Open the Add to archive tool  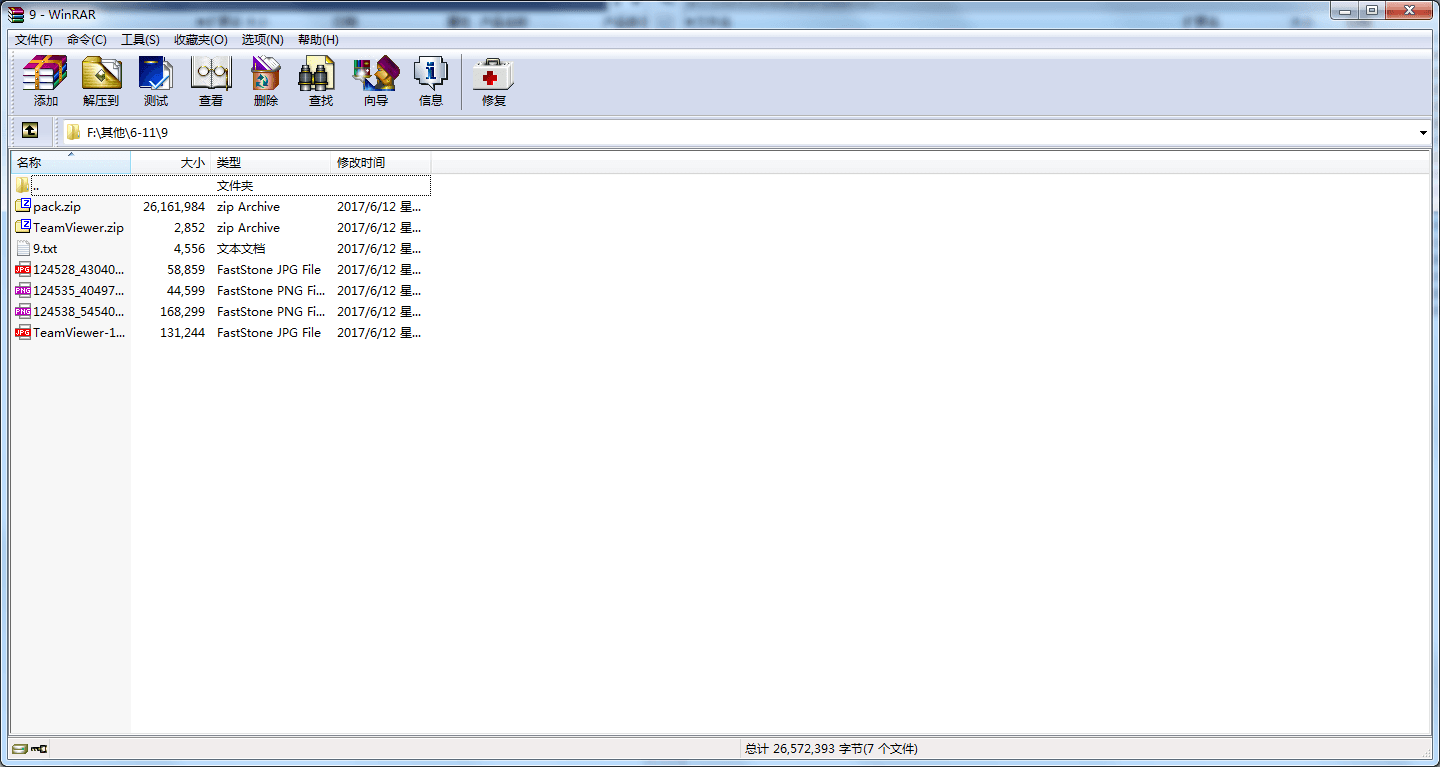[43, 80]
